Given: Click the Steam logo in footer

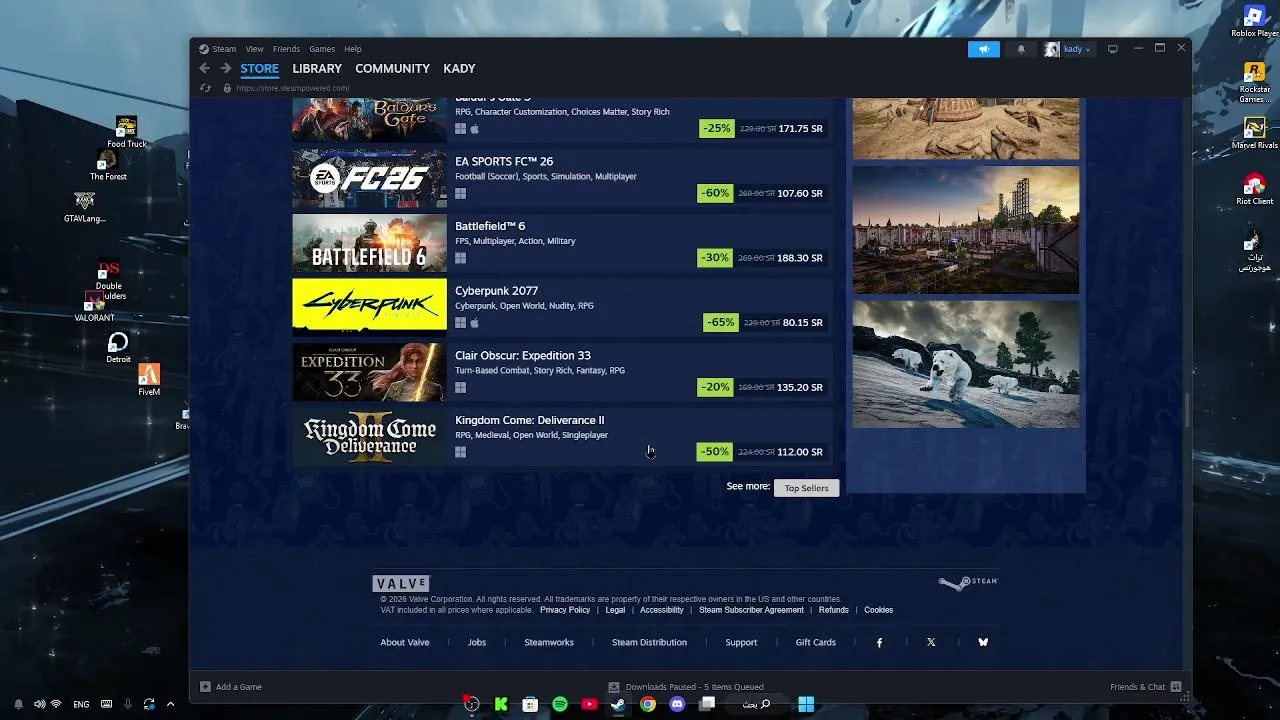Looking at the screenshot, I should 968,582.
